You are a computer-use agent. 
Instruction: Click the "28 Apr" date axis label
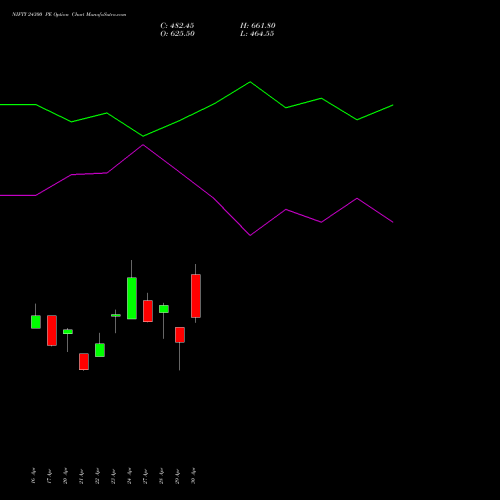point(161,476)
